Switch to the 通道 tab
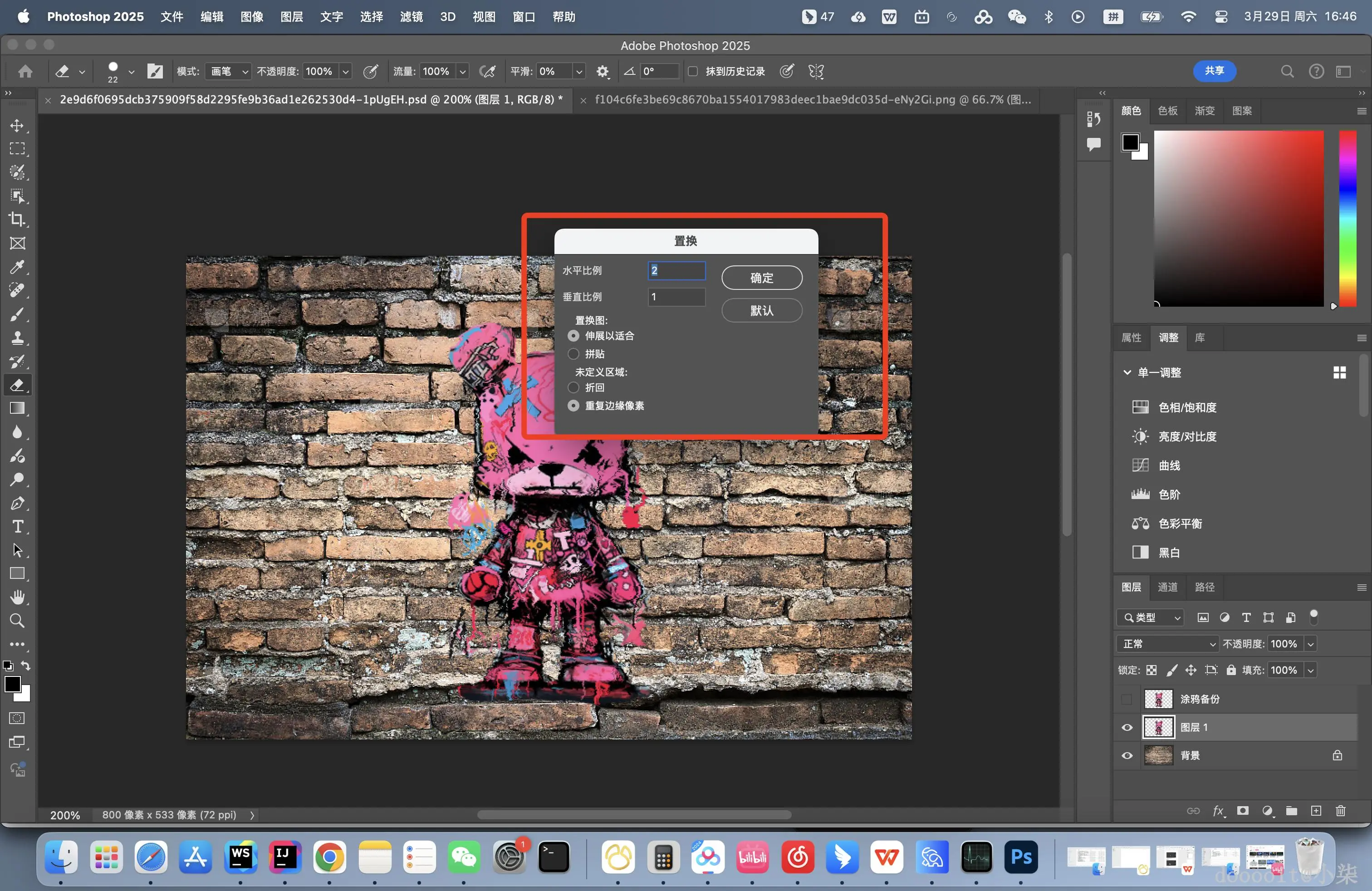 click(x=1168, y=587)
